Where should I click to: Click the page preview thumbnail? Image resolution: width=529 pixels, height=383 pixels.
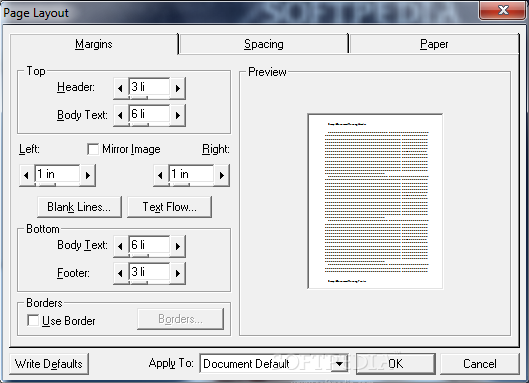click(375, 201)
